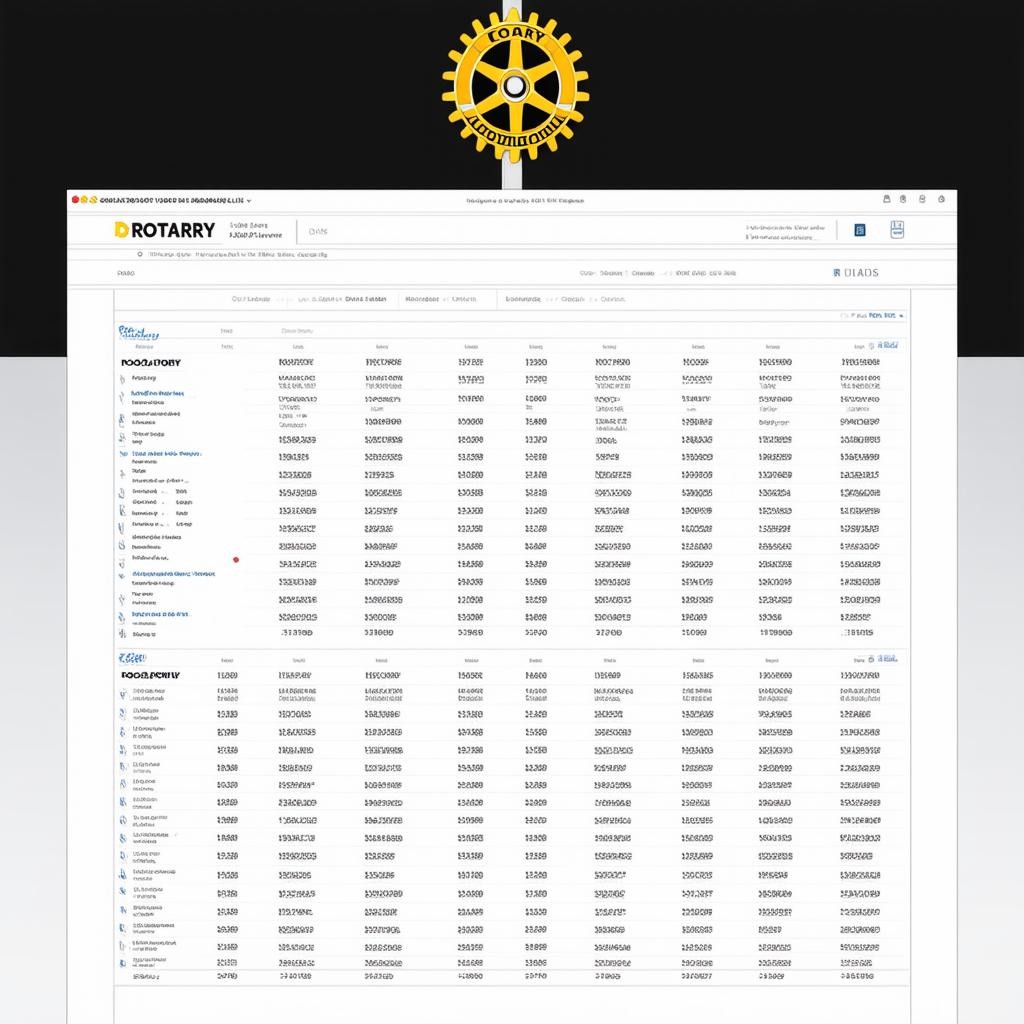Click the POOGATORY section heading
The width and height of the screenshot is (1024, 1024).
pos(151,362)
